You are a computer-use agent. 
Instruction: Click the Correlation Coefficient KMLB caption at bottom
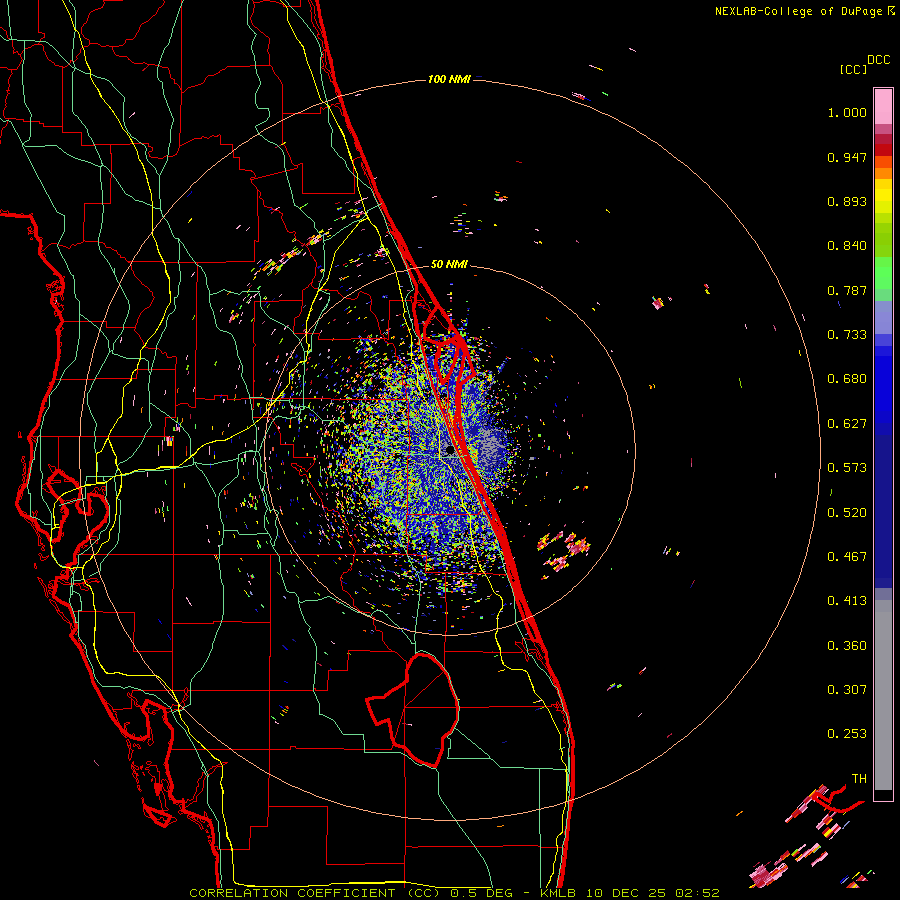coord(454,893)
